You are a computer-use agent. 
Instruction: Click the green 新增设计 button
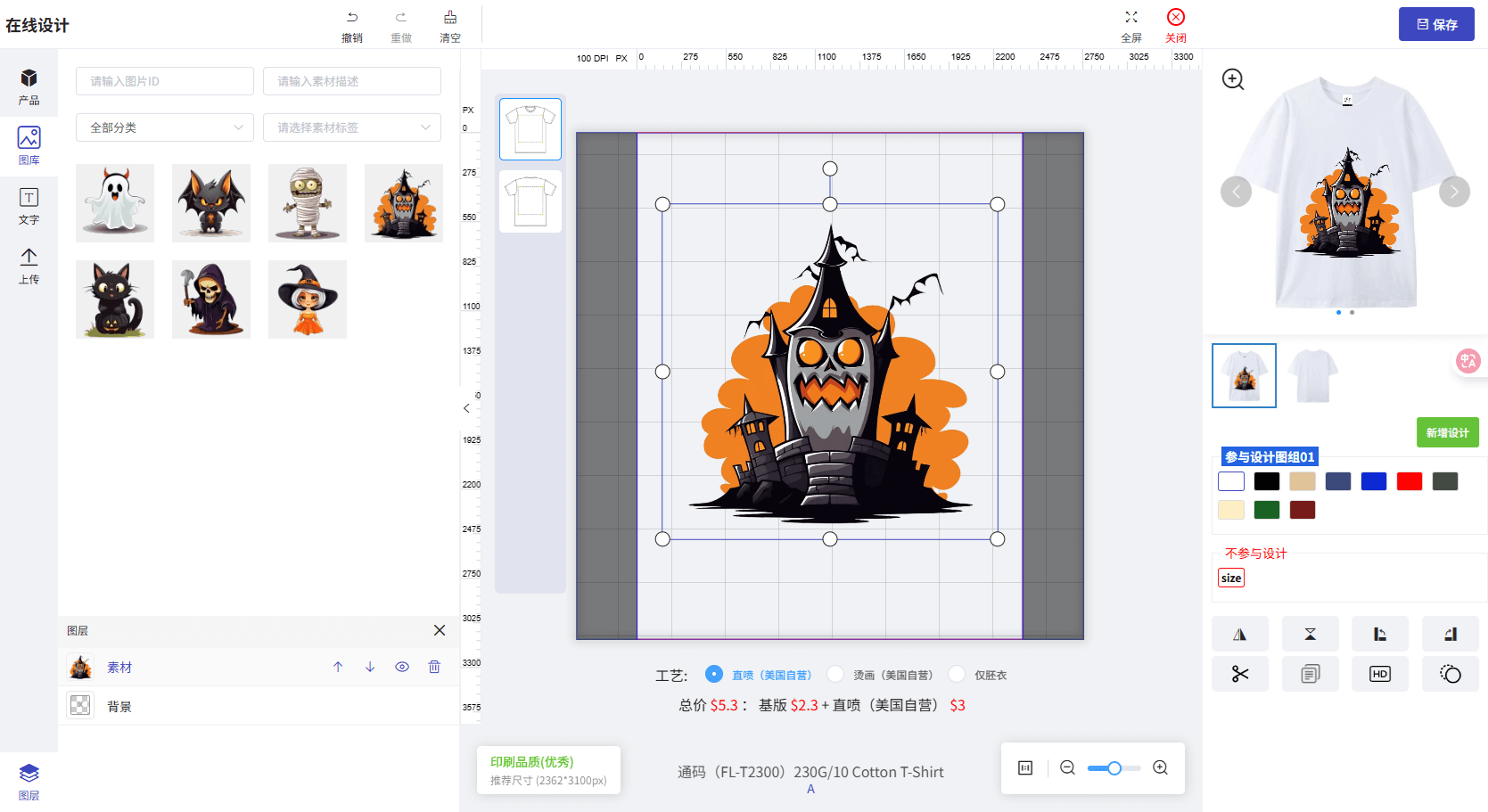coord(1447,432)
